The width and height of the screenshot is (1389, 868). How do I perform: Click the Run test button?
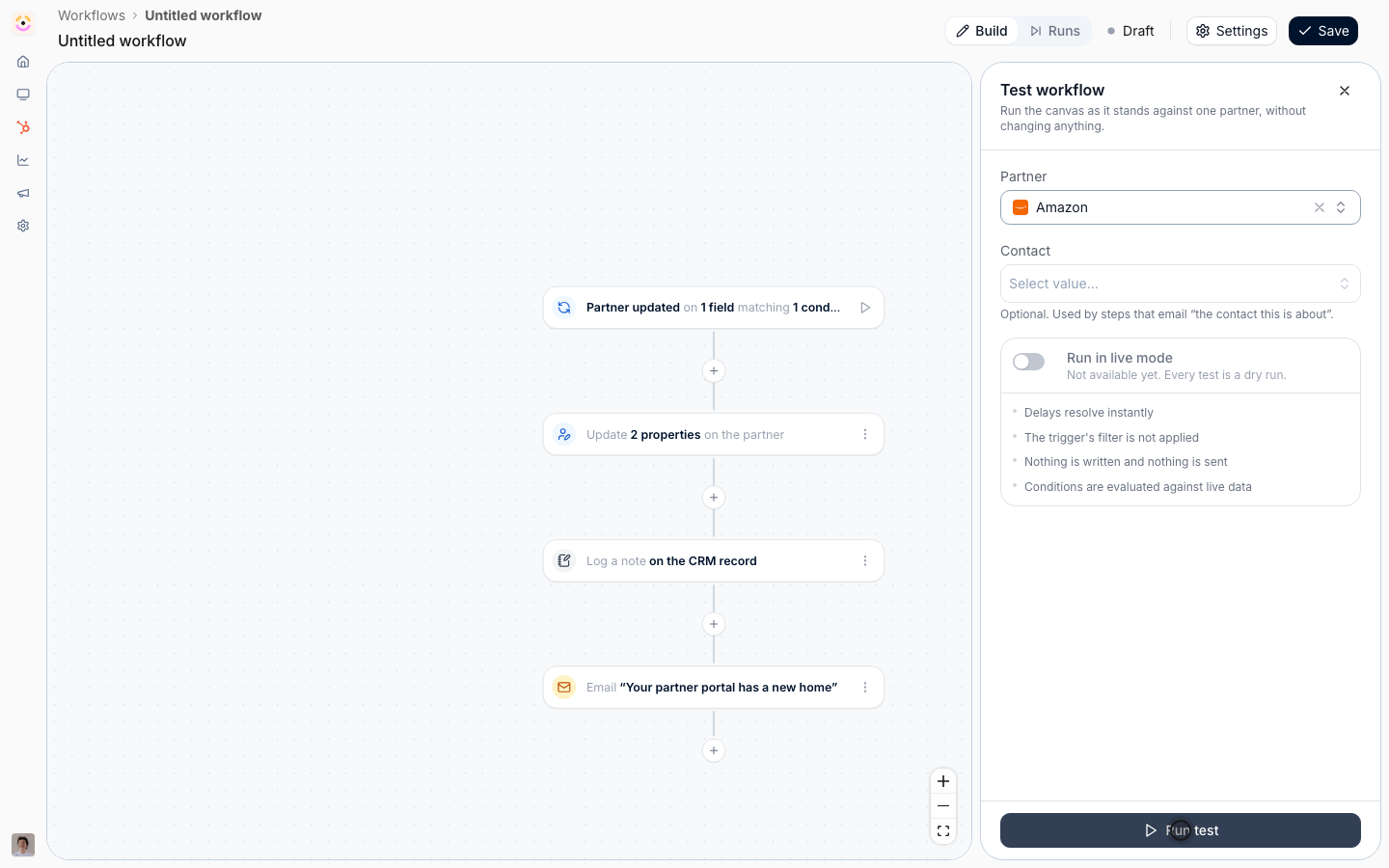[1181, 830]
